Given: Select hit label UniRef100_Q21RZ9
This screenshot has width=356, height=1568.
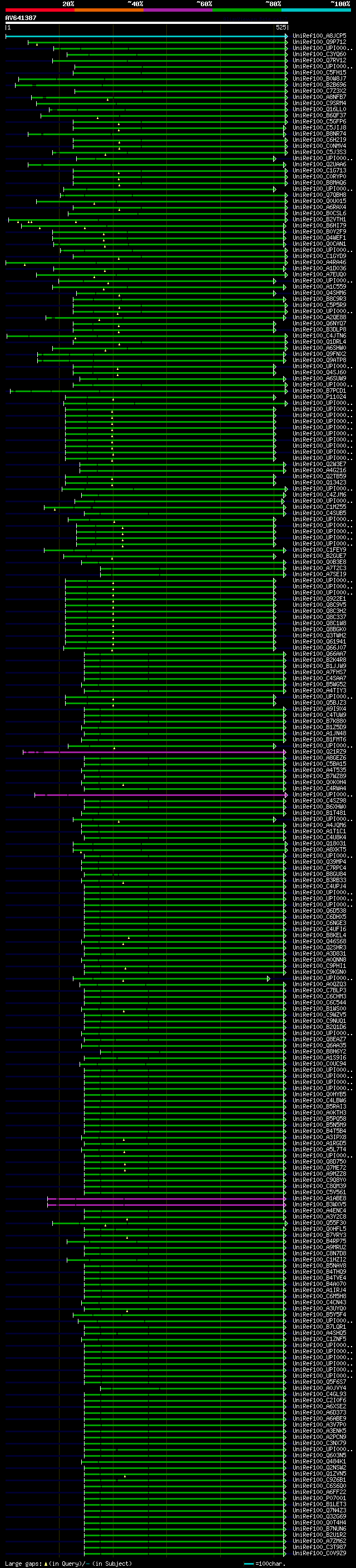Looking at the screenshot, I should 319,752.
